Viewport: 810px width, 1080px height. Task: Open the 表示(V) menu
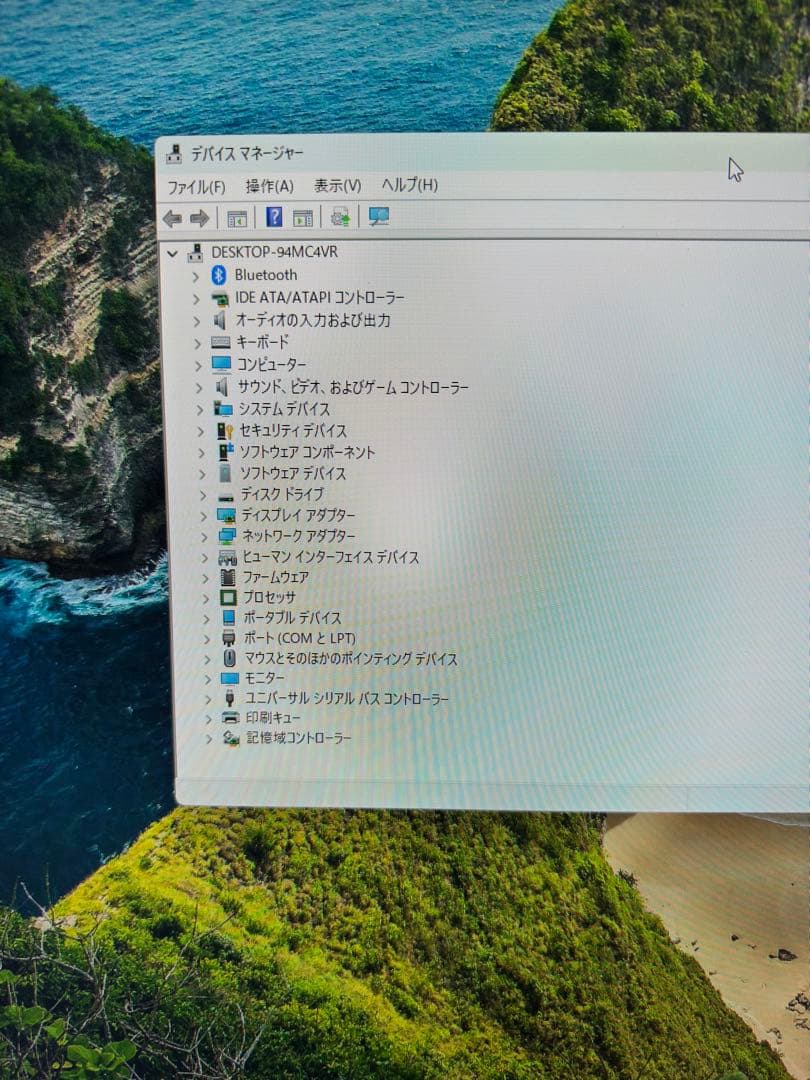[338, 185]
